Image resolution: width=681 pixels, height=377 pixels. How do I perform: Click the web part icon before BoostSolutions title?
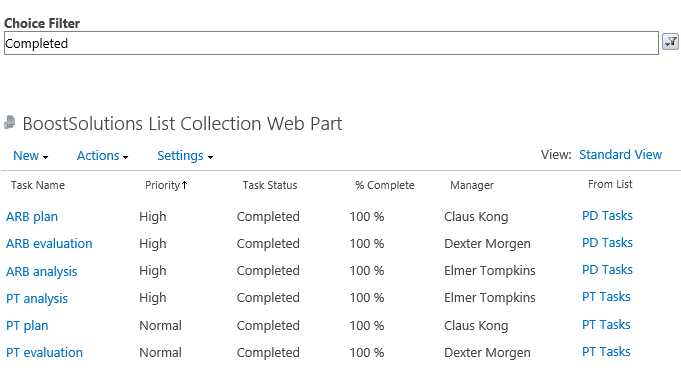10,122
